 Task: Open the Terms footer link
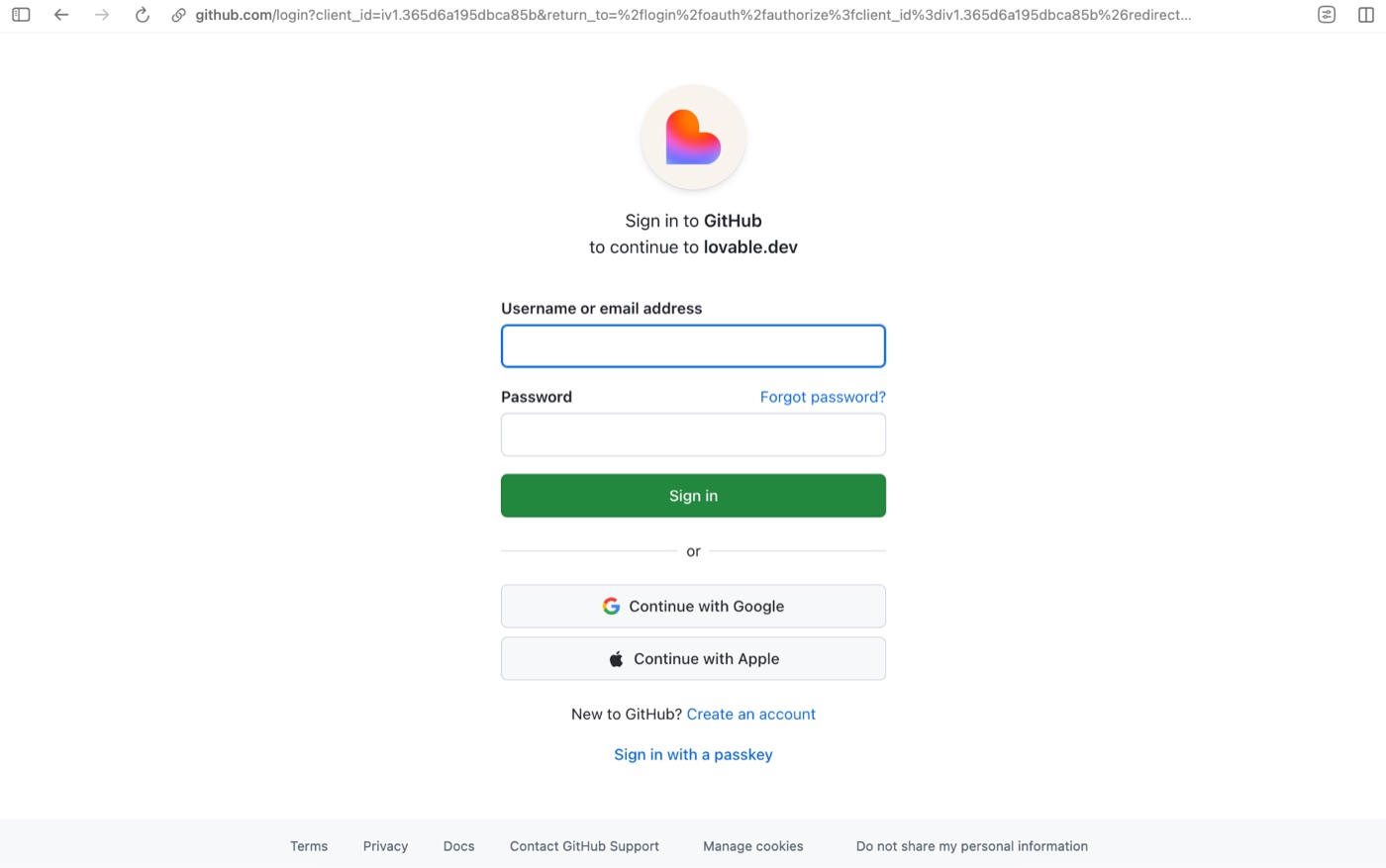pyautogui.click(x=309, y=846)
